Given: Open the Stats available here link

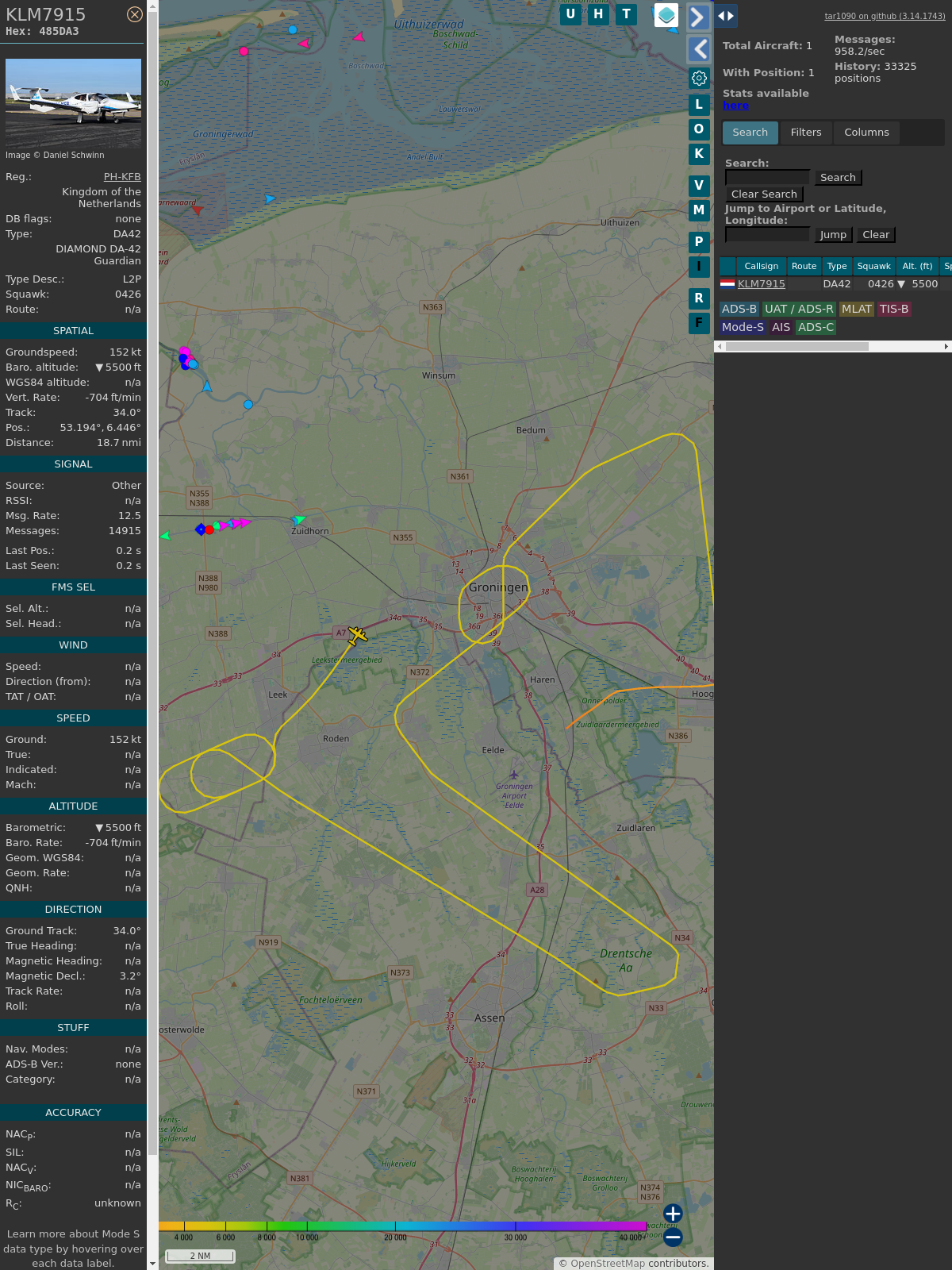Looking at the screenshot, I should point(735,106).
